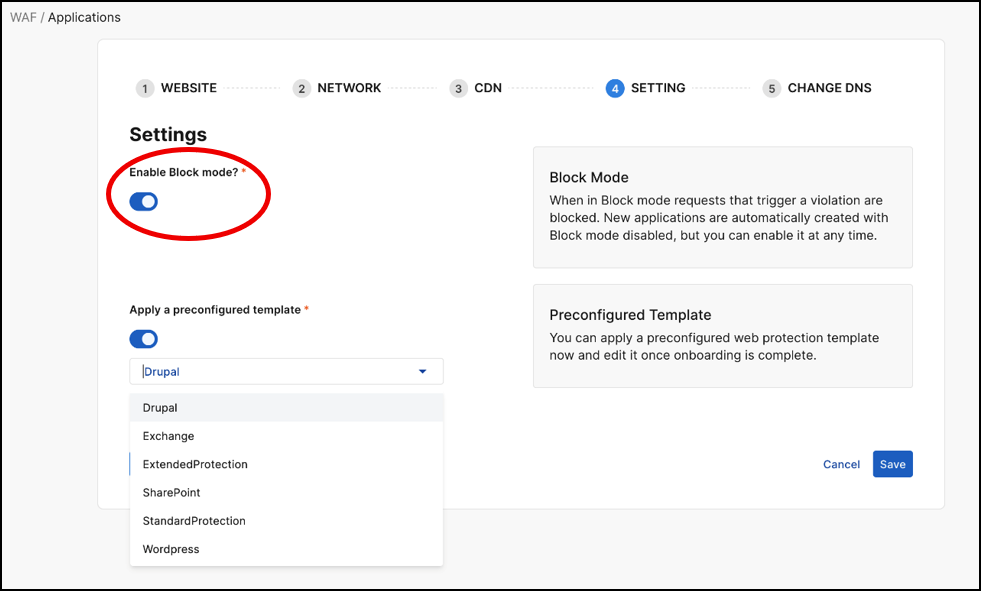Click the Cancel link

[841, 464]
